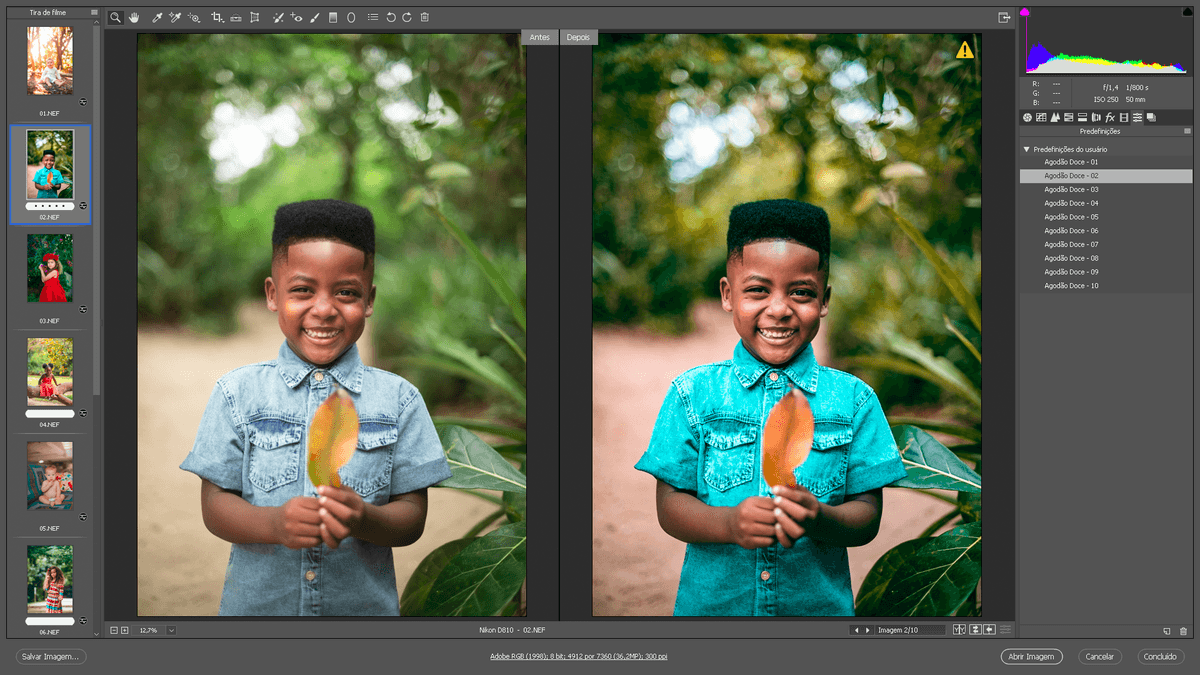
Task: Click the yellow warning triangle on preview
Action: coord(964,49)
